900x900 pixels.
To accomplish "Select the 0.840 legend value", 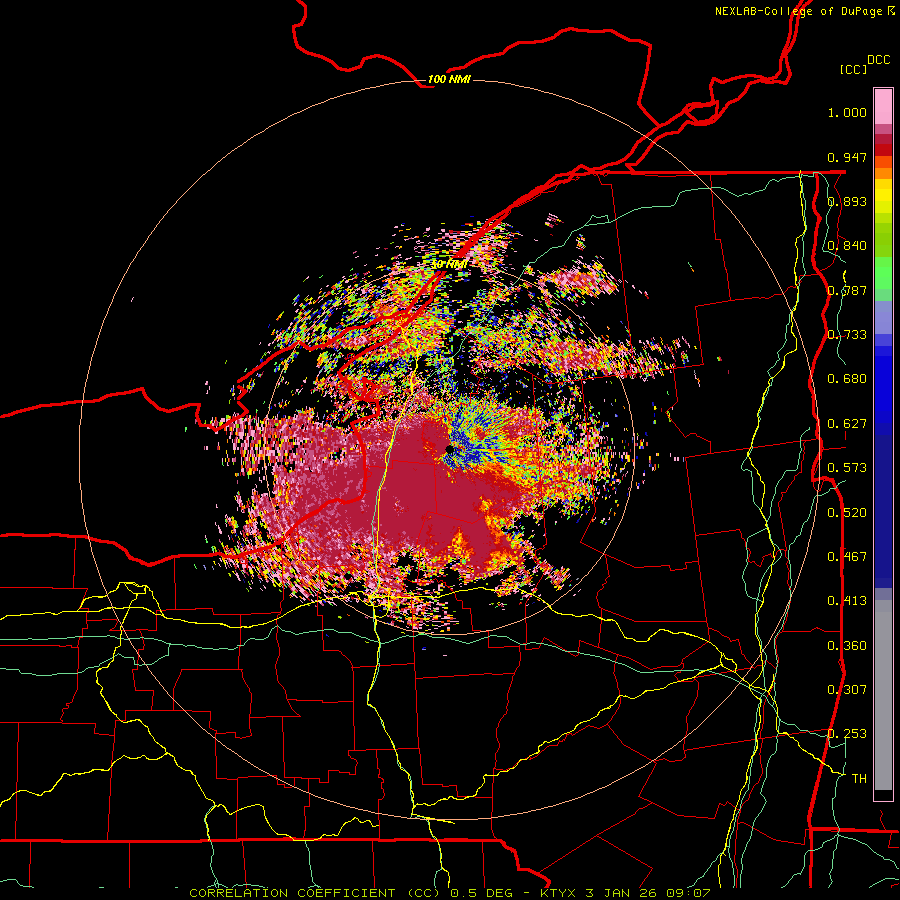I will click(x=847, y=246).
